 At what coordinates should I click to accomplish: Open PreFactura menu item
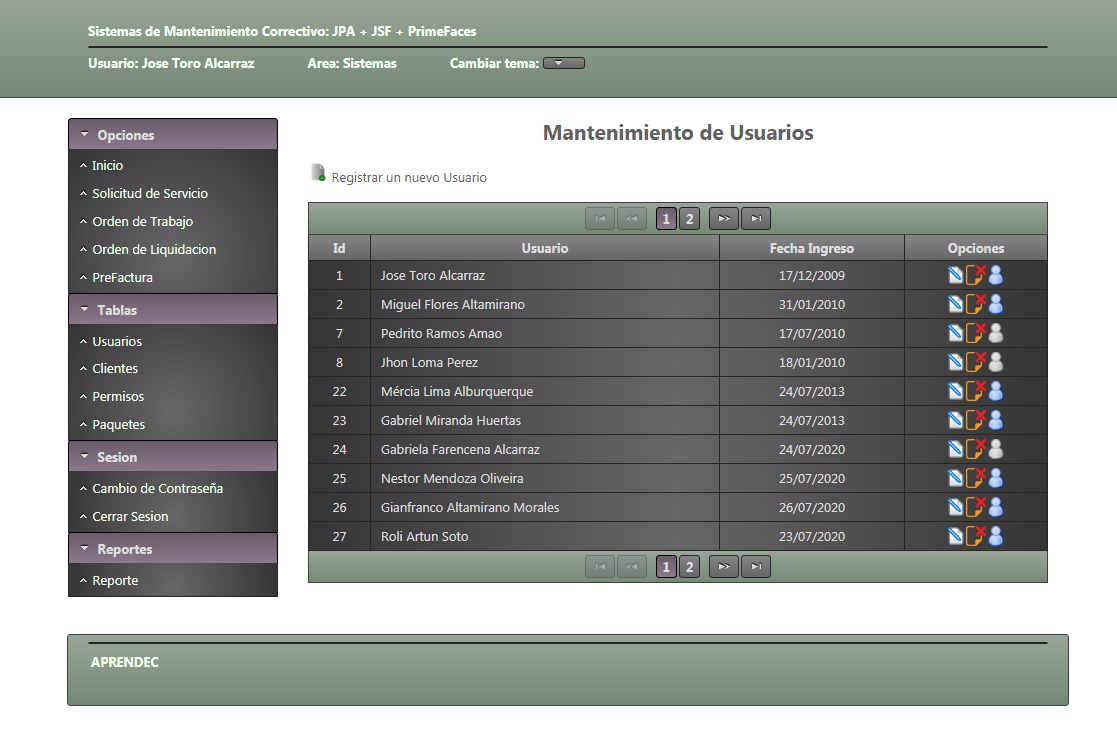(123, 278)
